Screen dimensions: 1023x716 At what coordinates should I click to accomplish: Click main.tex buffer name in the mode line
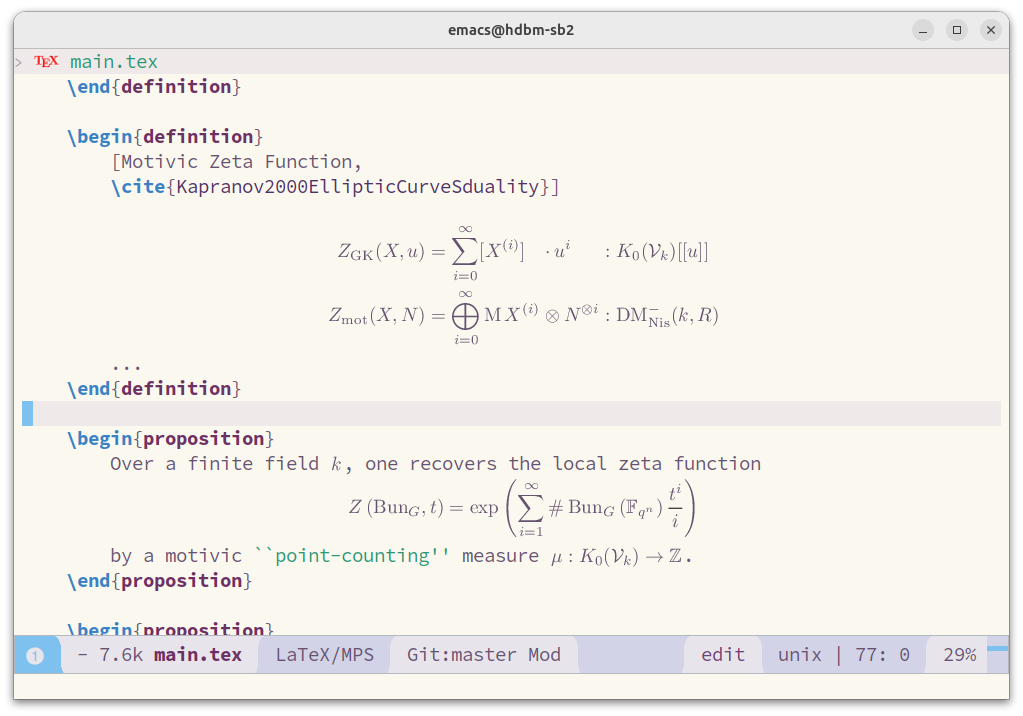(200, 654)
